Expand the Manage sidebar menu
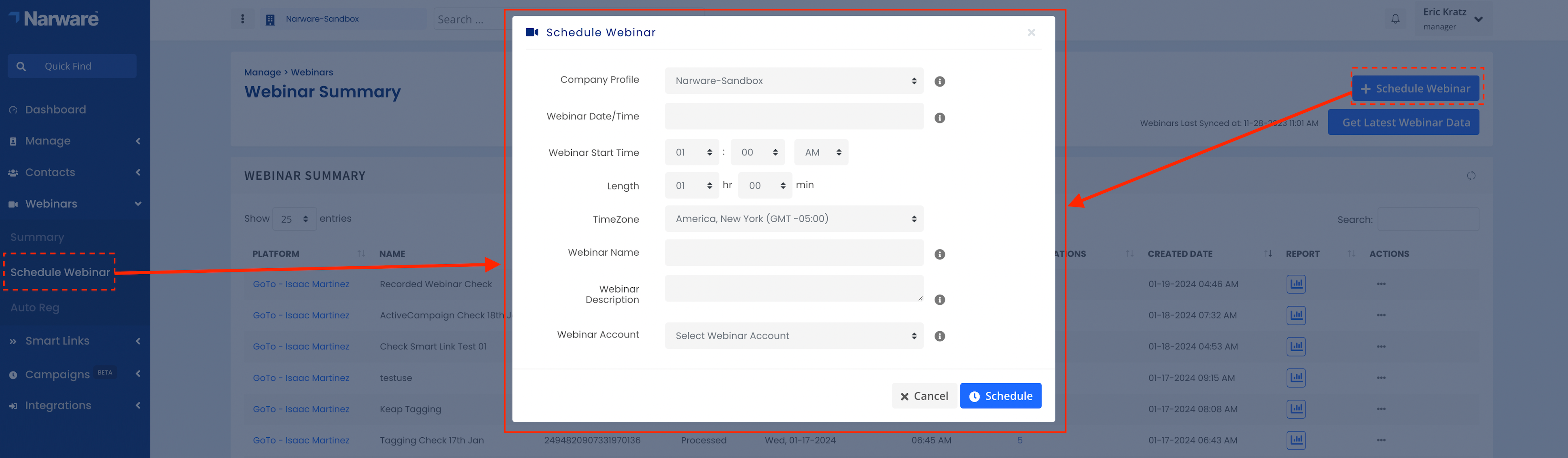Image resolution: width=1568 pixels, height=458 pixels. pyautogui.click(x=75, y=141)
